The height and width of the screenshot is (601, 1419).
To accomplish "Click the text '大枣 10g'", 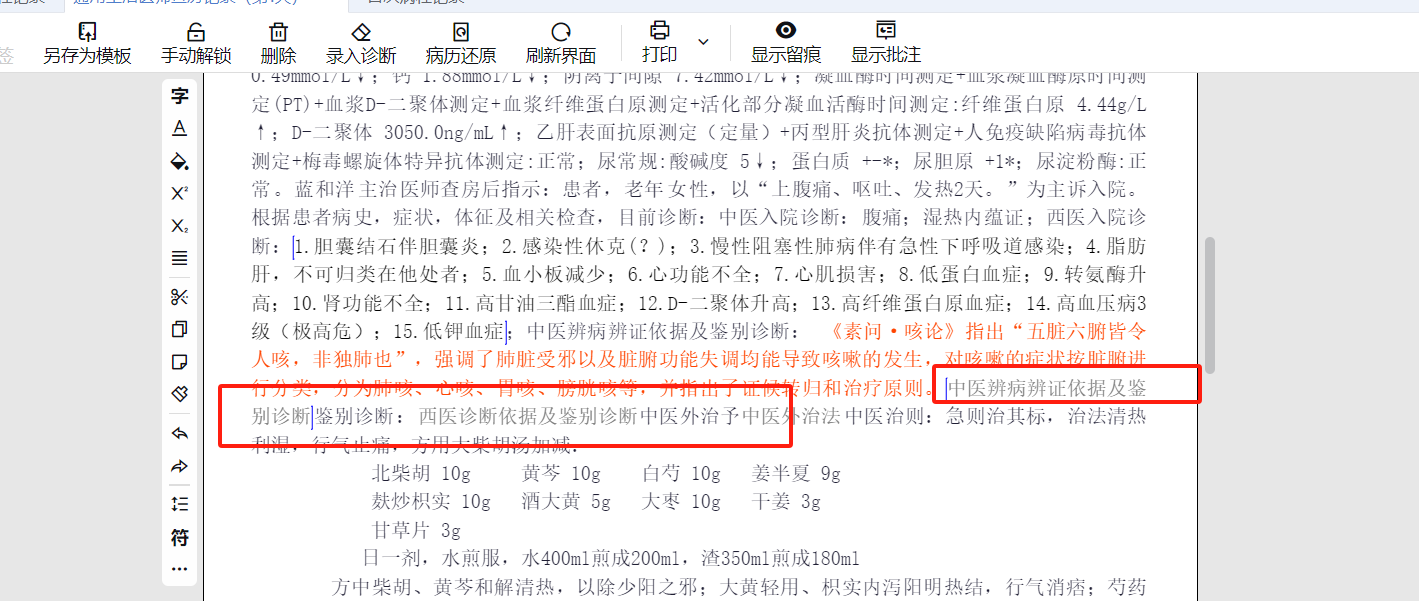I will coord(681,501).
